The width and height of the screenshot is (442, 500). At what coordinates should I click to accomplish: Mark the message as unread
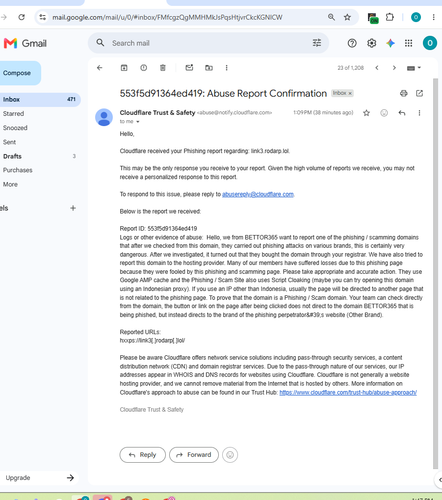[189, 68]
